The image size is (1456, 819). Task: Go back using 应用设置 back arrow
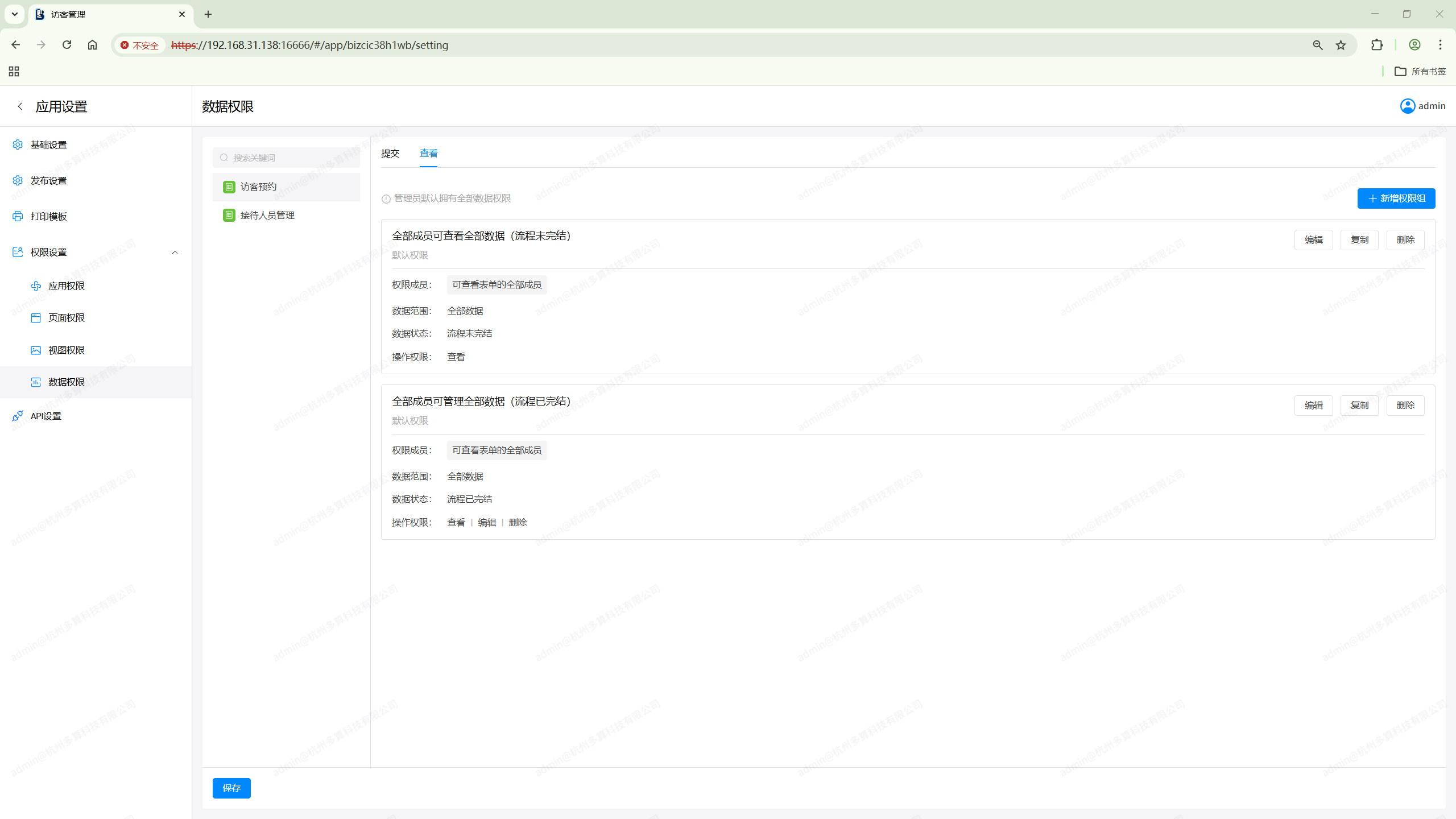pos(20,106)
